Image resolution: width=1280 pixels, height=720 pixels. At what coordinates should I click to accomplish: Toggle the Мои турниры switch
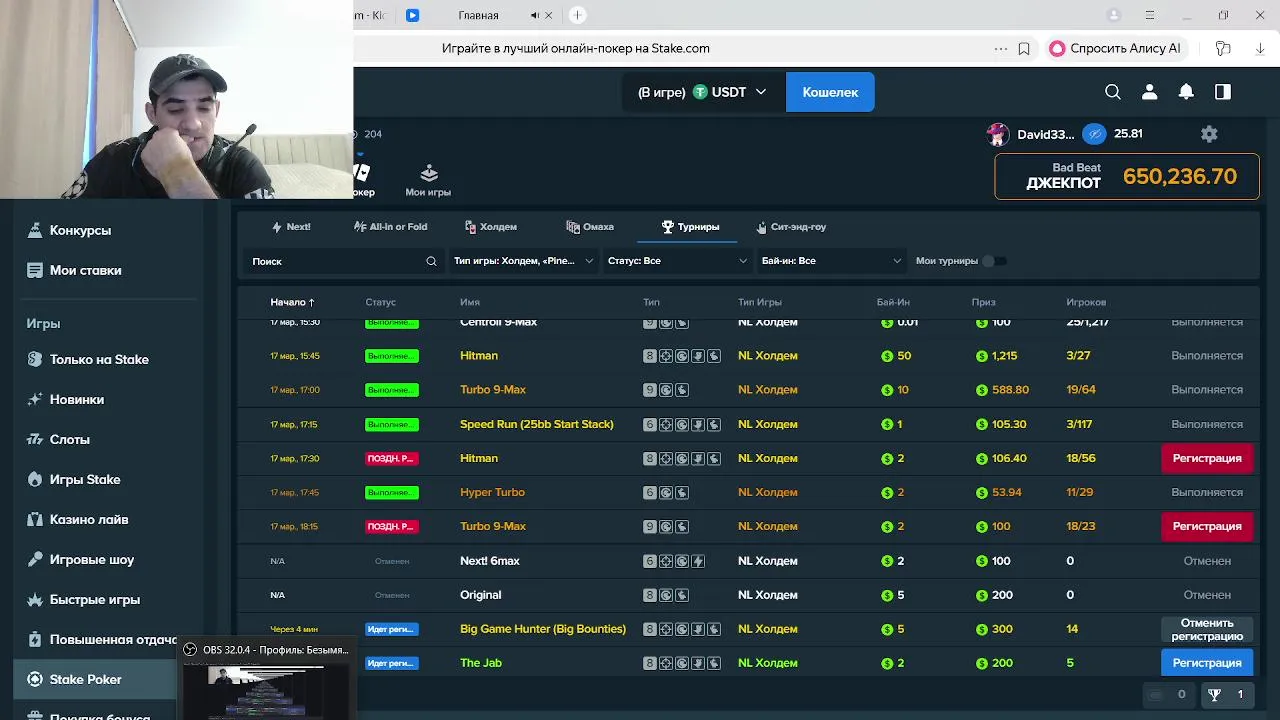tap(993, 261)
